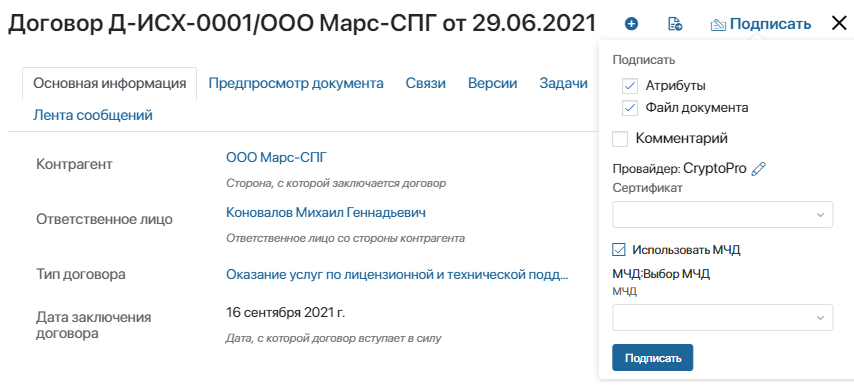Enable the Комментарий checkbox
This screenshot has width=854, height=387.
pyautogui.click(x=620, y=139)
